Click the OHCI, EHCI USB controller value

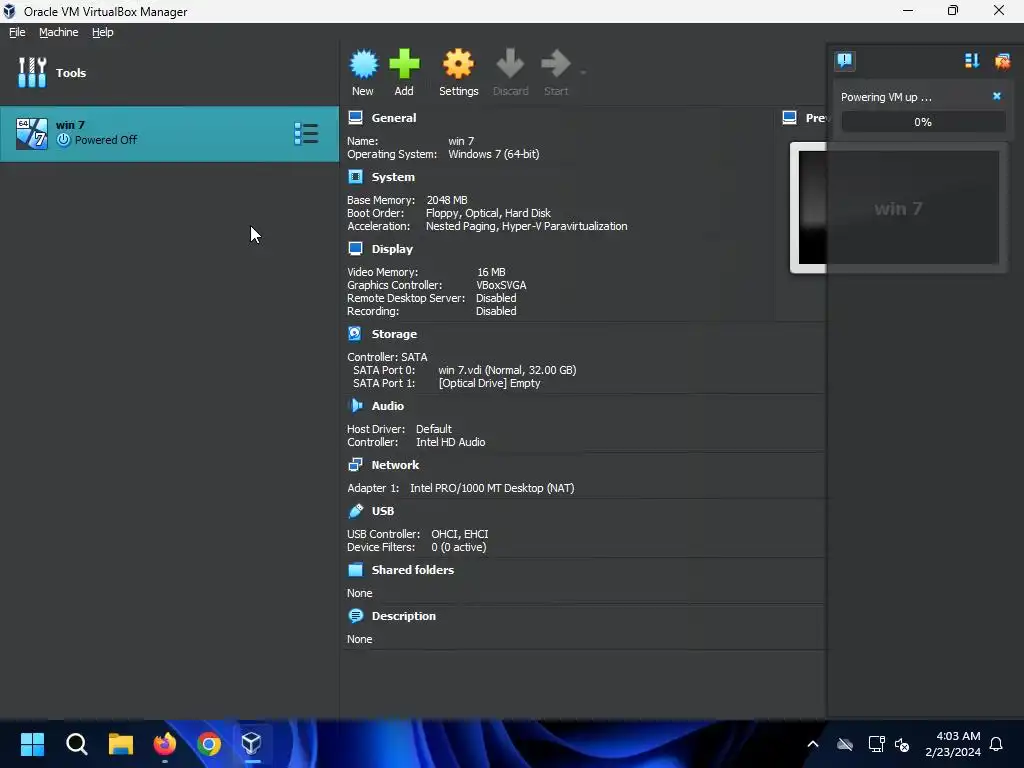click(x=459, y=534)
